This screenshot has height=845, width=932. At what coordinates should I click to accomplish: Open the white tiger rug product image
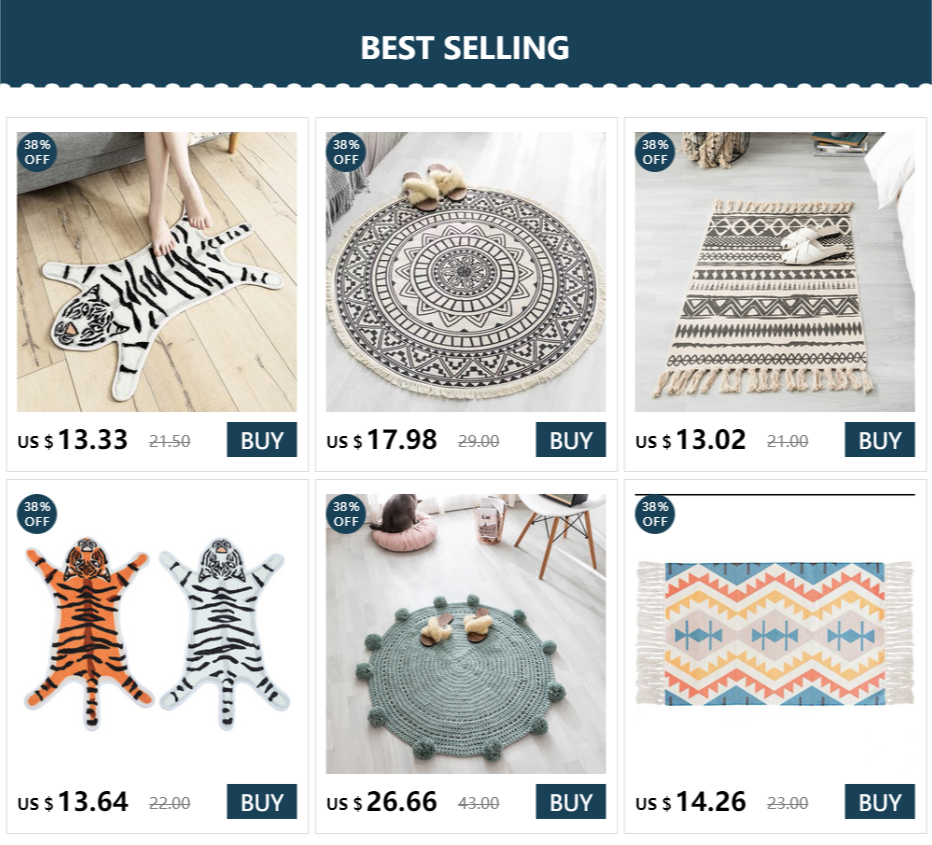[157, 272]
